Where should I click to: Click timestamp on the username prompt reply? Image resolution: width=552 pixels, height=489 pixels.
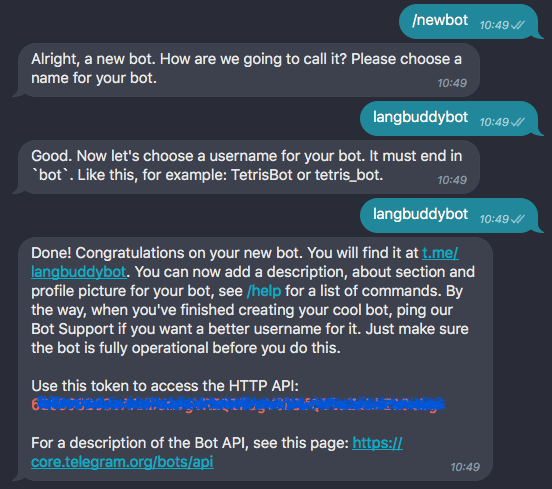[452, 180]
